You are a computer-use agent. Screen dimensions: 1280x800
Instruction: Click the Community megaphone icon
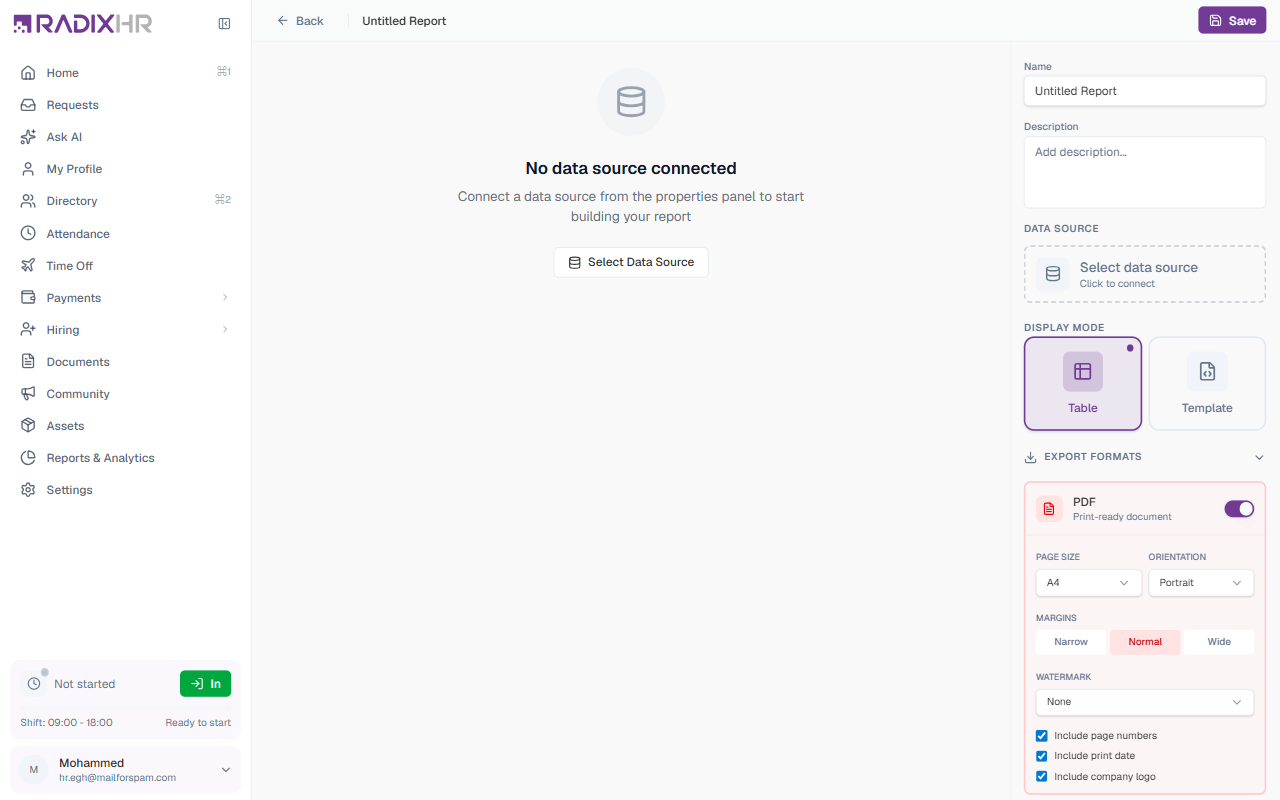(x=28, y=393)
